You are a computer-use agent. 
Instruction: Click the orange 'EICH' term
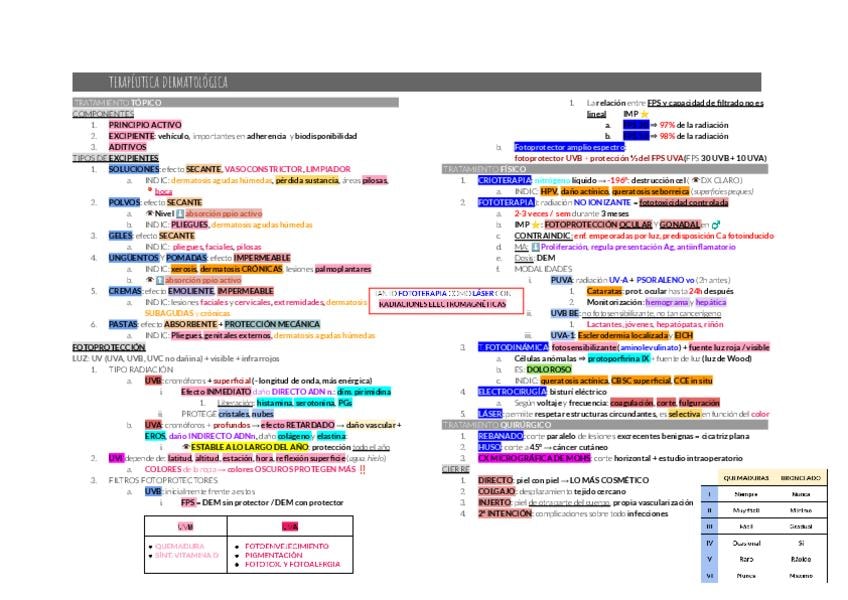click(684, 335)
